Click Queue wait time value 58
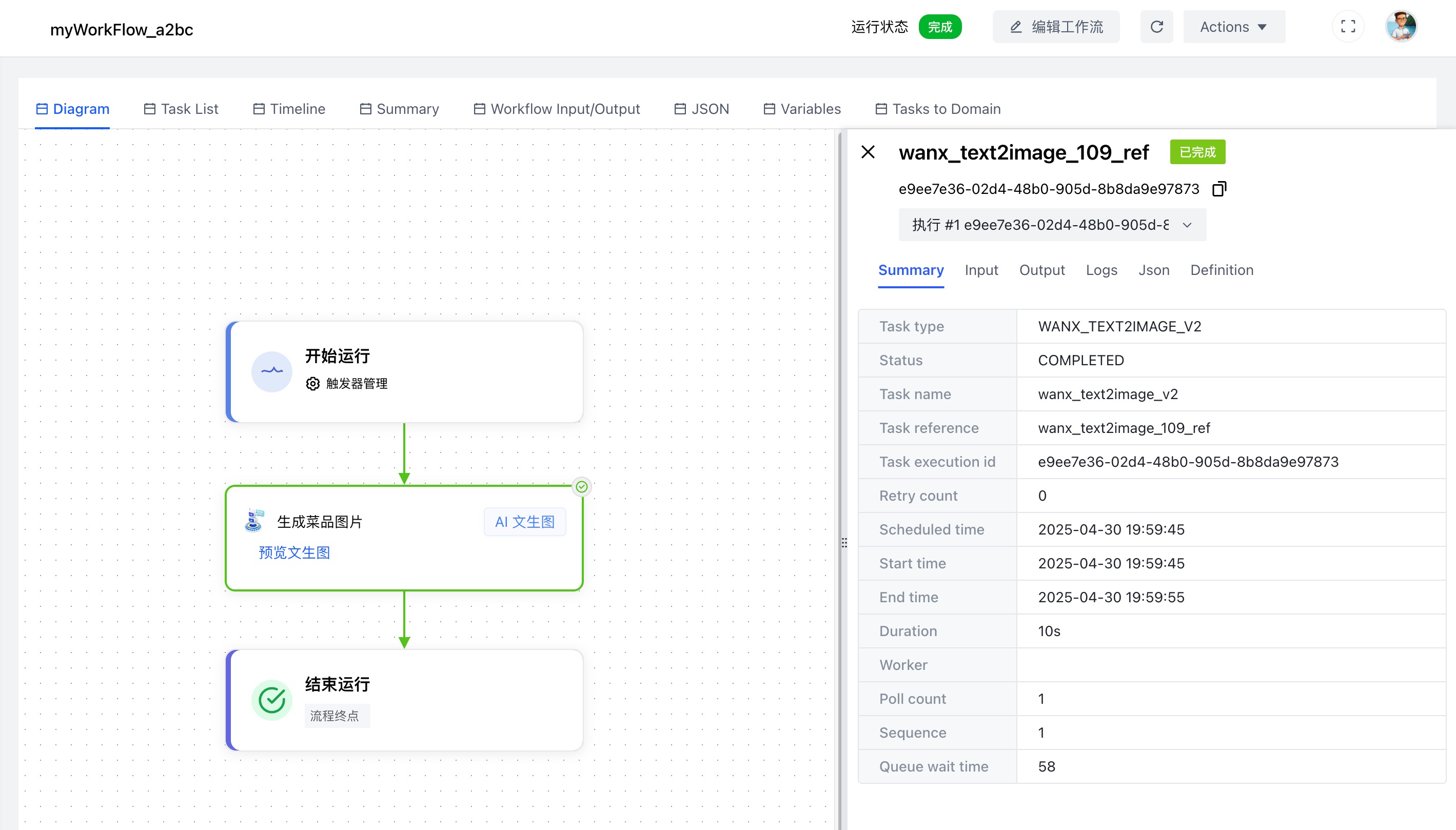This screenshot has width=1456, height=830. [x=1047, y=767]
